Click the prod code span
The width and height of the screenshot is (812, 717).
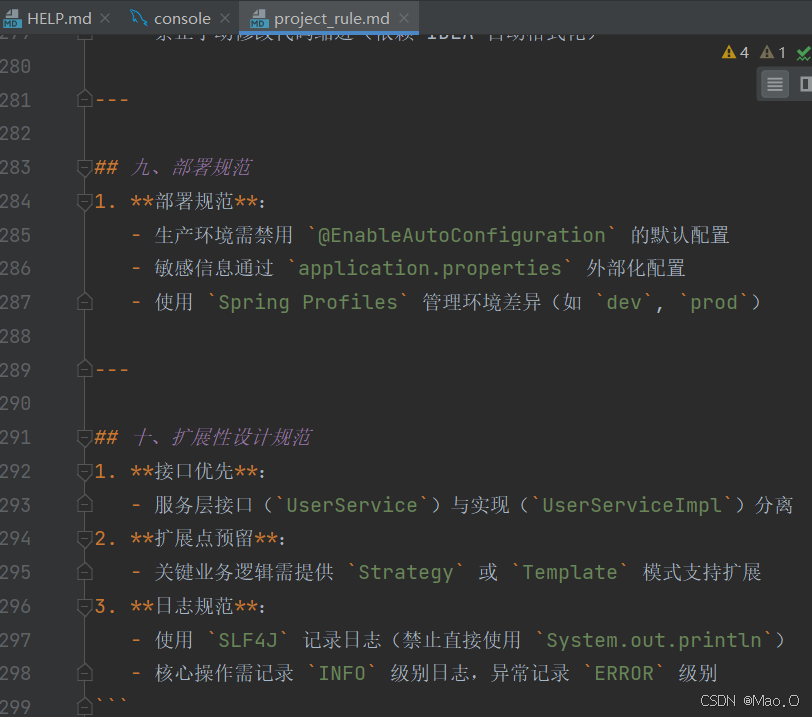[x=714, y=302]
